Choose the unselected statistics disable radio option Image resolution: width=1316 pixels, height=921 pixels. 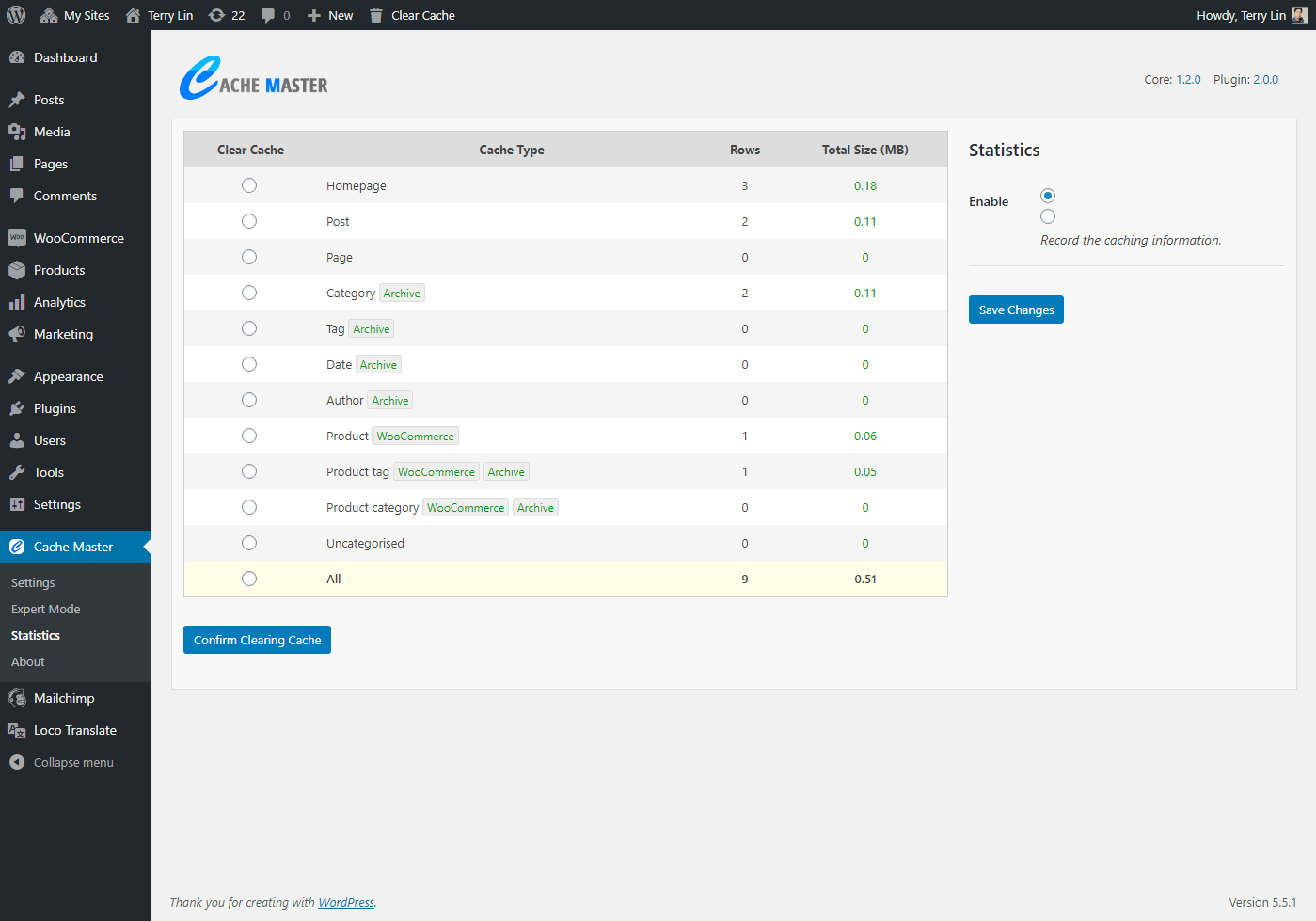1048,216
